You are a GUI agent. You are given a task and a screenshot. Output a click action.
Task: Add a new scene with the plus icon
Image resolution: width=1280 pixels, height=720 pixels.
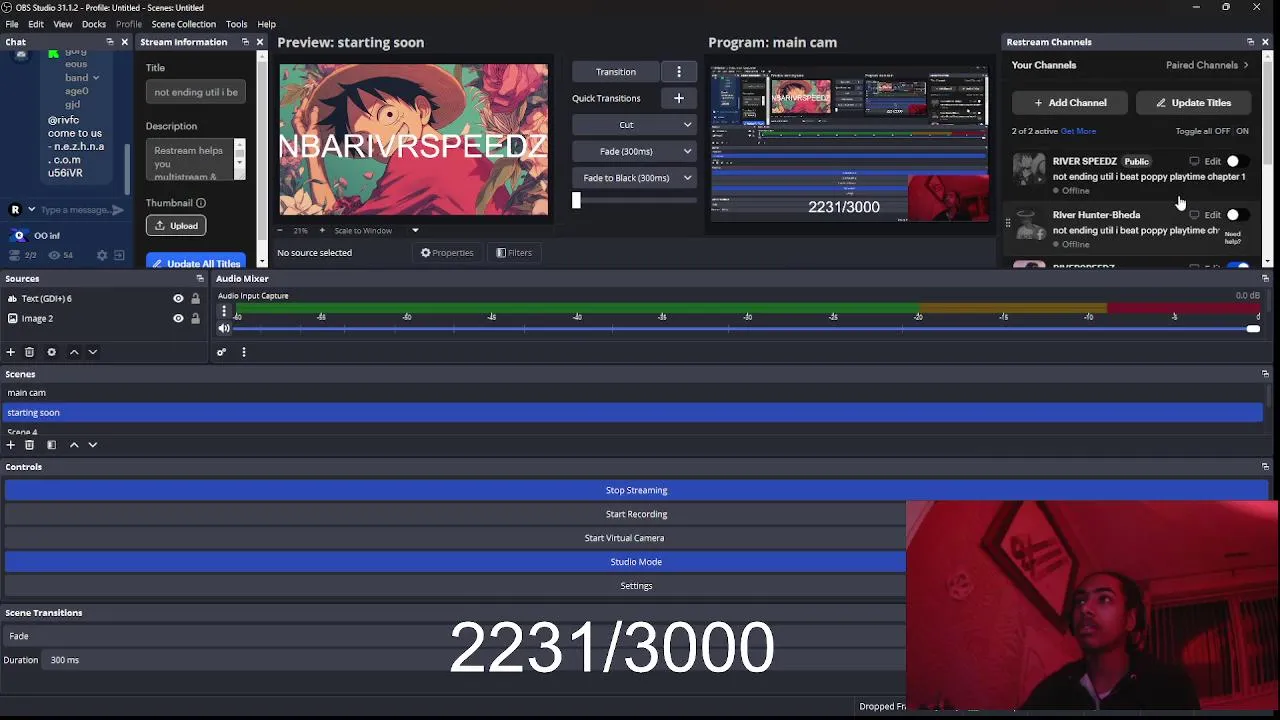click(11, 445)
